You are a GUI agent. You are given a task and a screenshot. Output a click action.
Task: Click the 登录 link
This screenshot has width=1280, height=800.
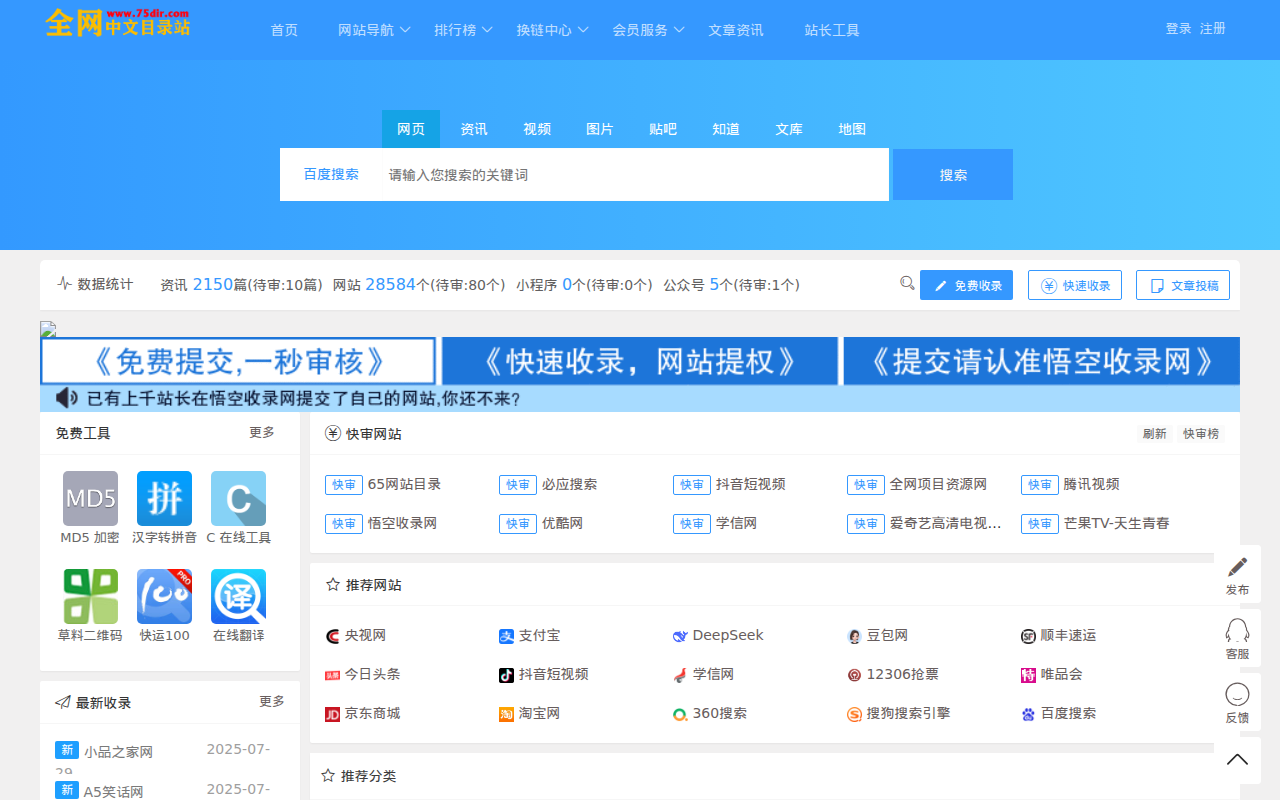point(1178,29)
